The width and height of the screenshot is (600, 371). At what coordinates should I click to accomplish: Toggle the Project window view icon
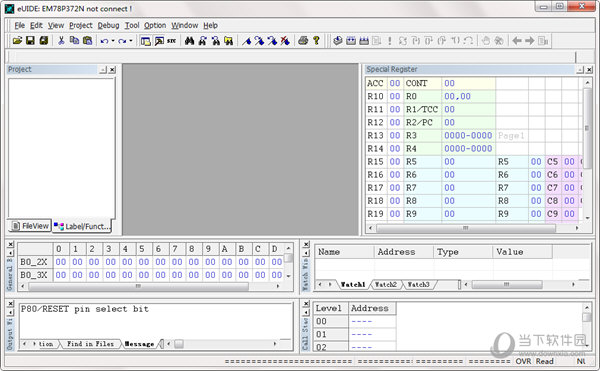click(145, 41)
